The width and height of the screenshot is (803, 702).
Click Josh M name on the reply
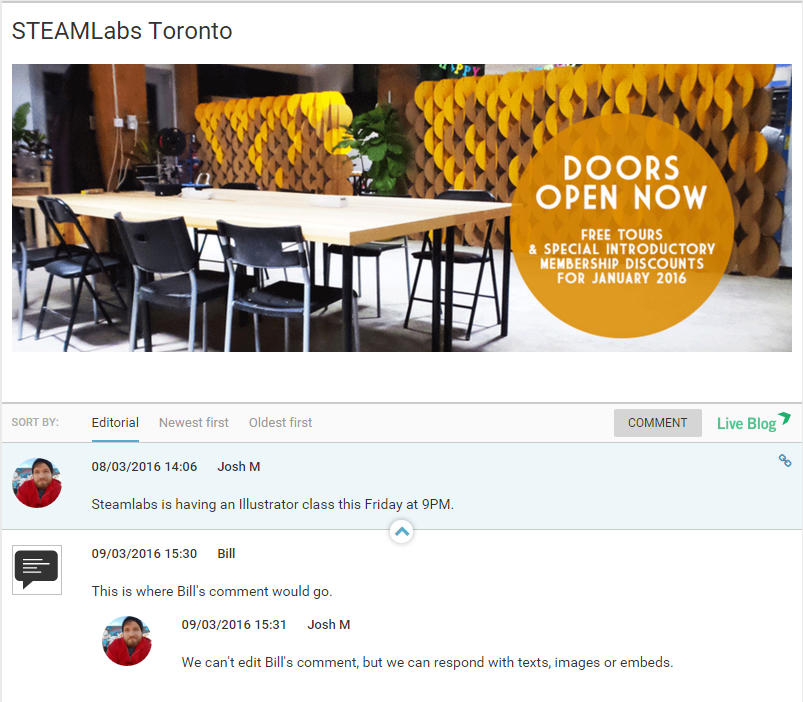tap(329, 625)
